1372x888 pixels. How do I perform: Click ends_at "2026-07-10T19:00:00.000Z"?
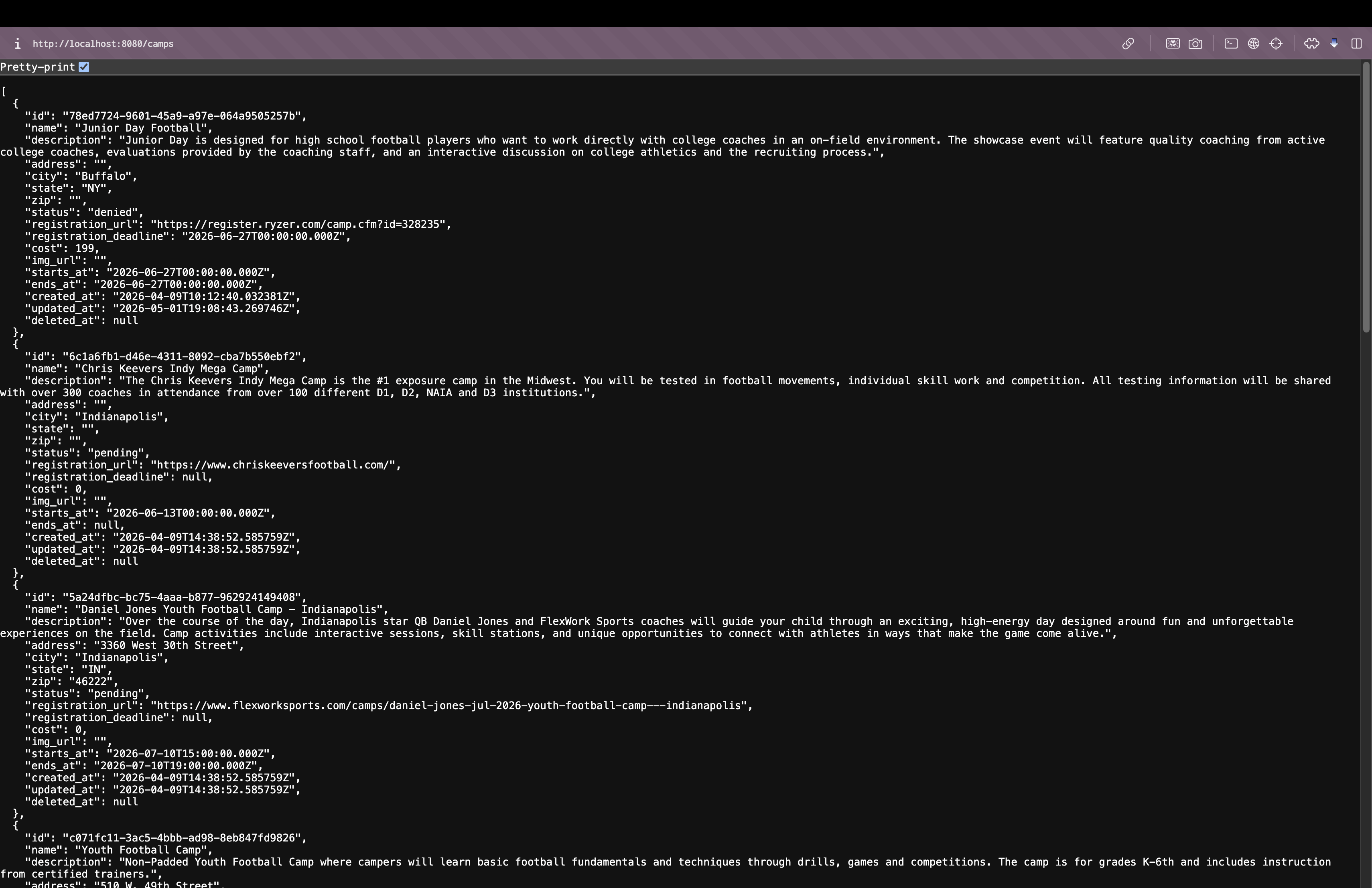point(175,766)
